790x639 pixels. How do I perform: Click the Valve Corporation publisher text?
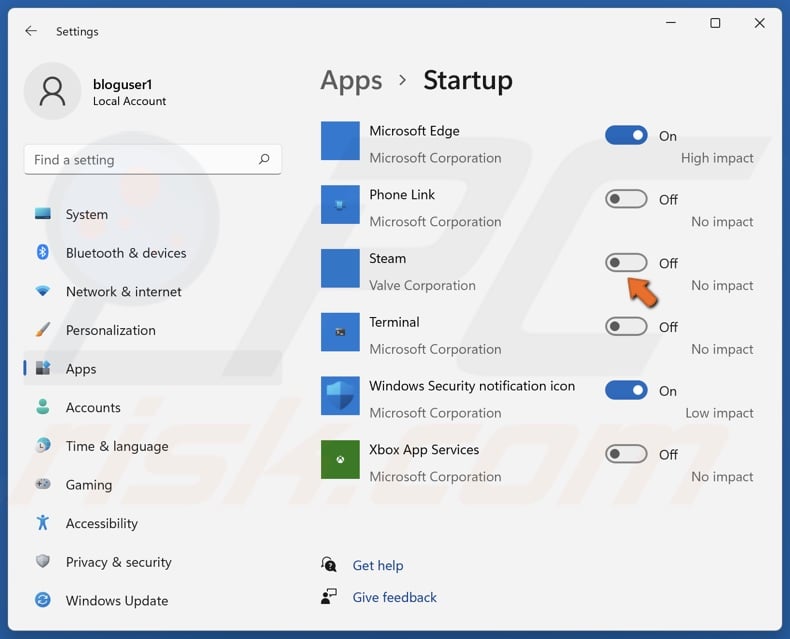point(422,285)
